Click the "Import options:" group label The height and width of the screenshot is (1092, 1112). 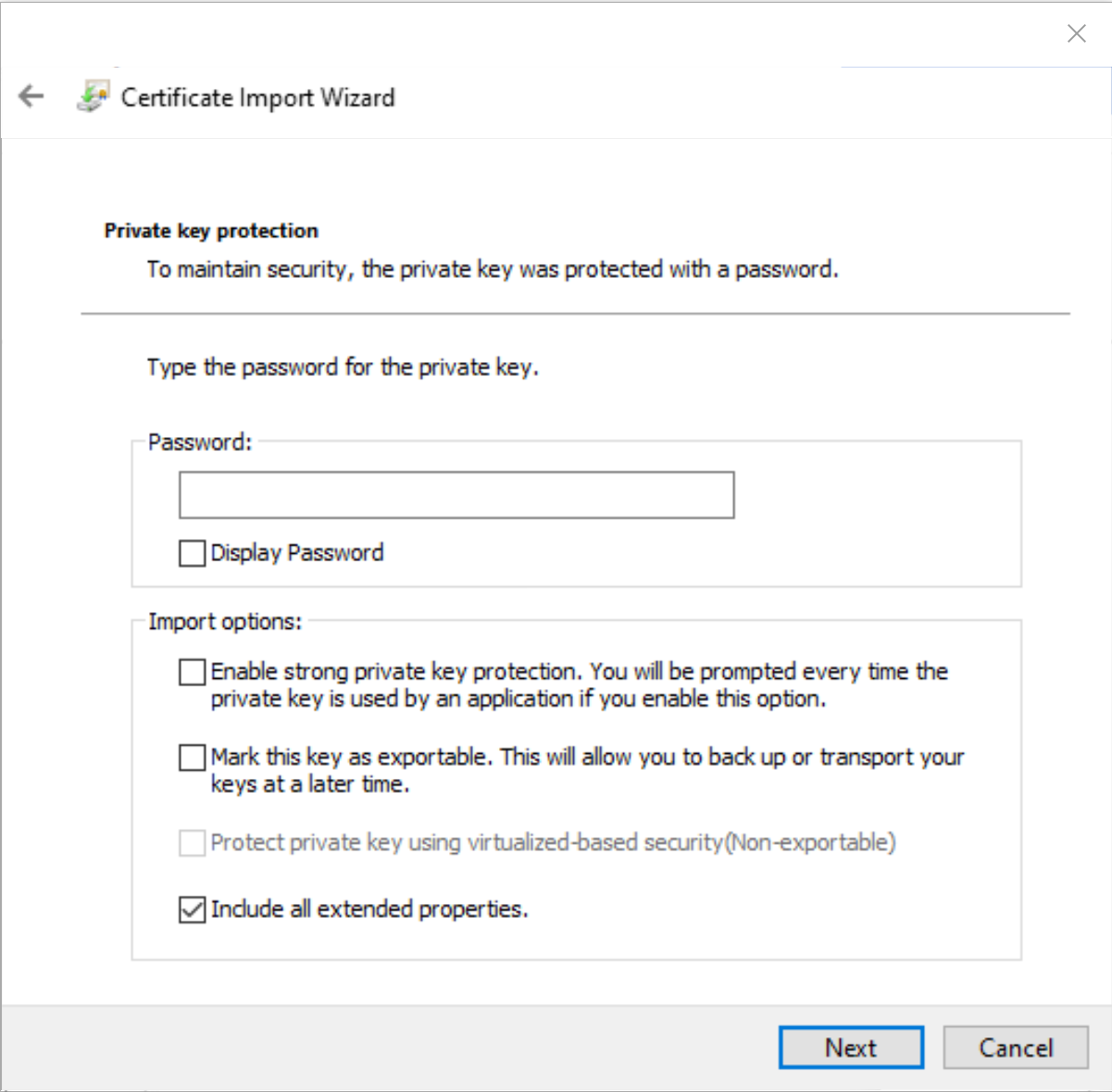coord(225,621)
